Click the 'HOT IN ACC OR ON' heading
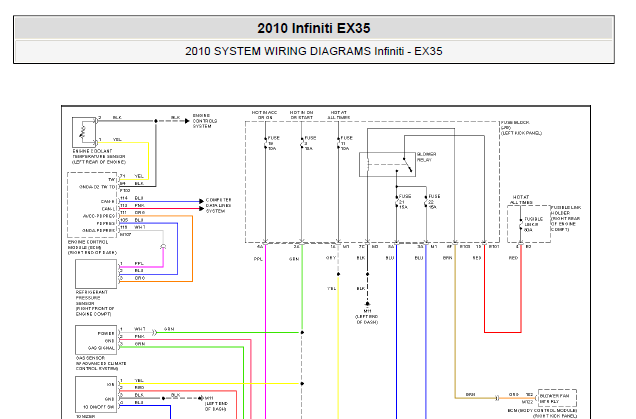Image resolution: width=636 pixels, height=419 pixels. [264, 115]
